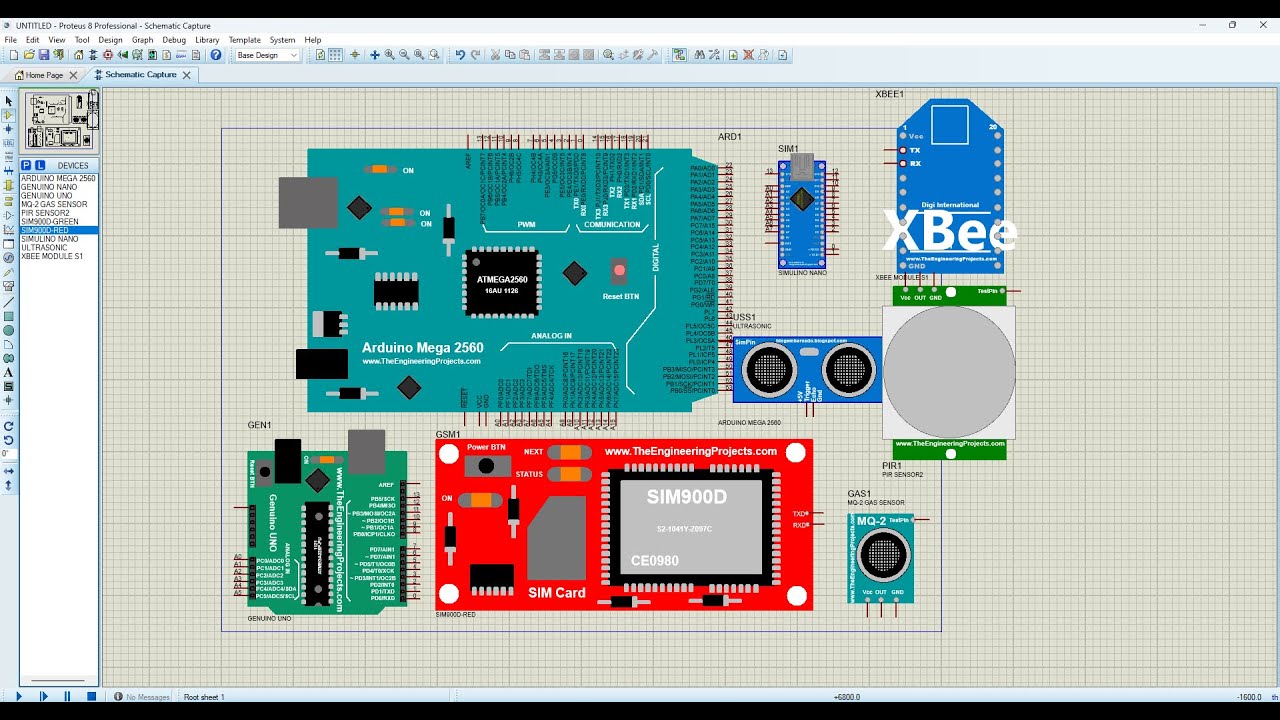Image resolution: width=1280 pixels, height=720 pixels.
Task: Open the Library menu
Action: tap(207, 40)
